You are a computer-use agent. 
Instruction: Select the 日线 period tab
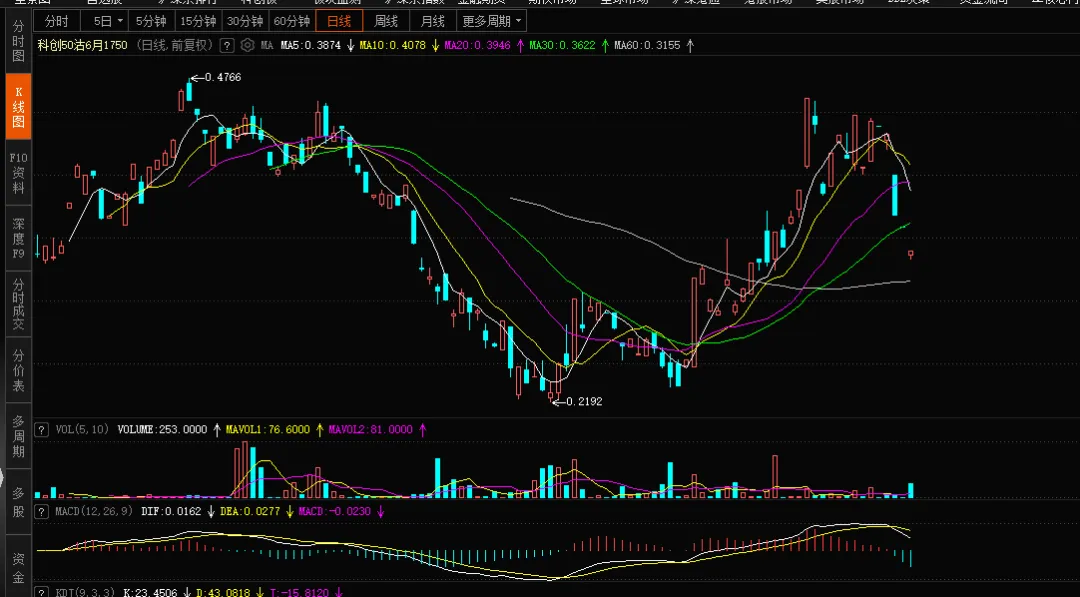pyautogui.click(x=339, y=21)
